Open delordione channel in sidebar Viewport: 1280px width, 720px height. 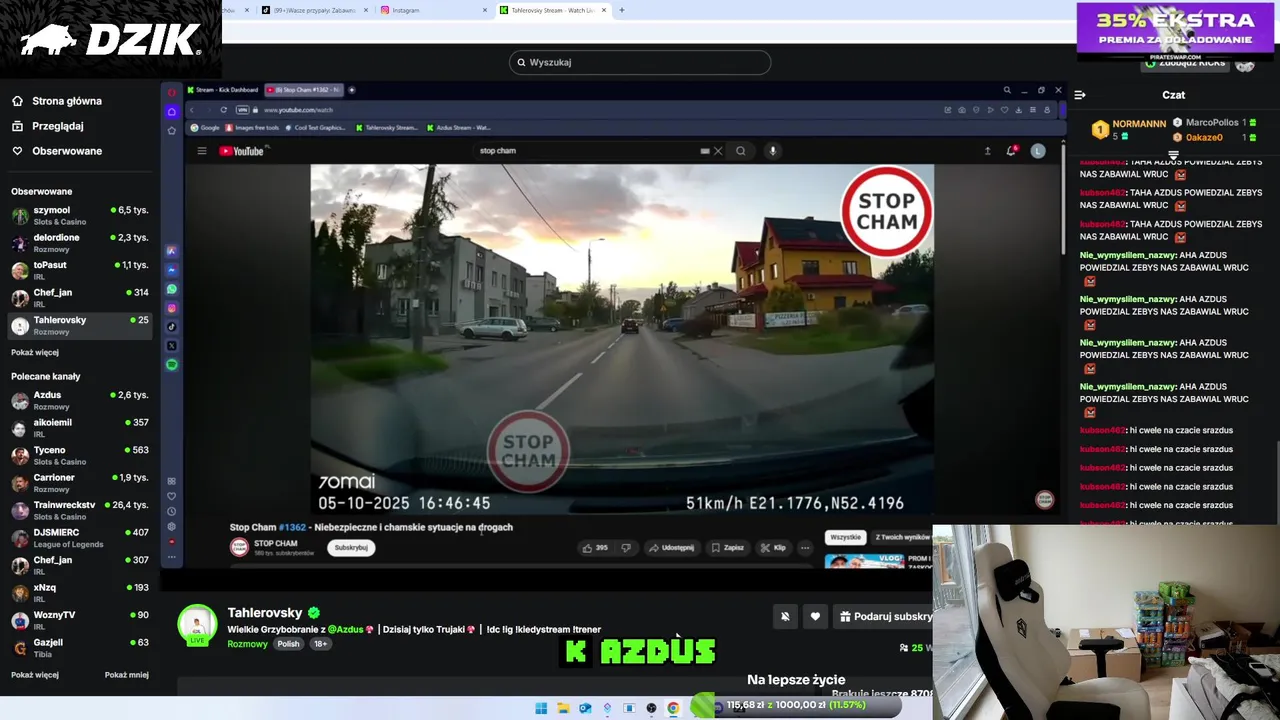point(80,242)
